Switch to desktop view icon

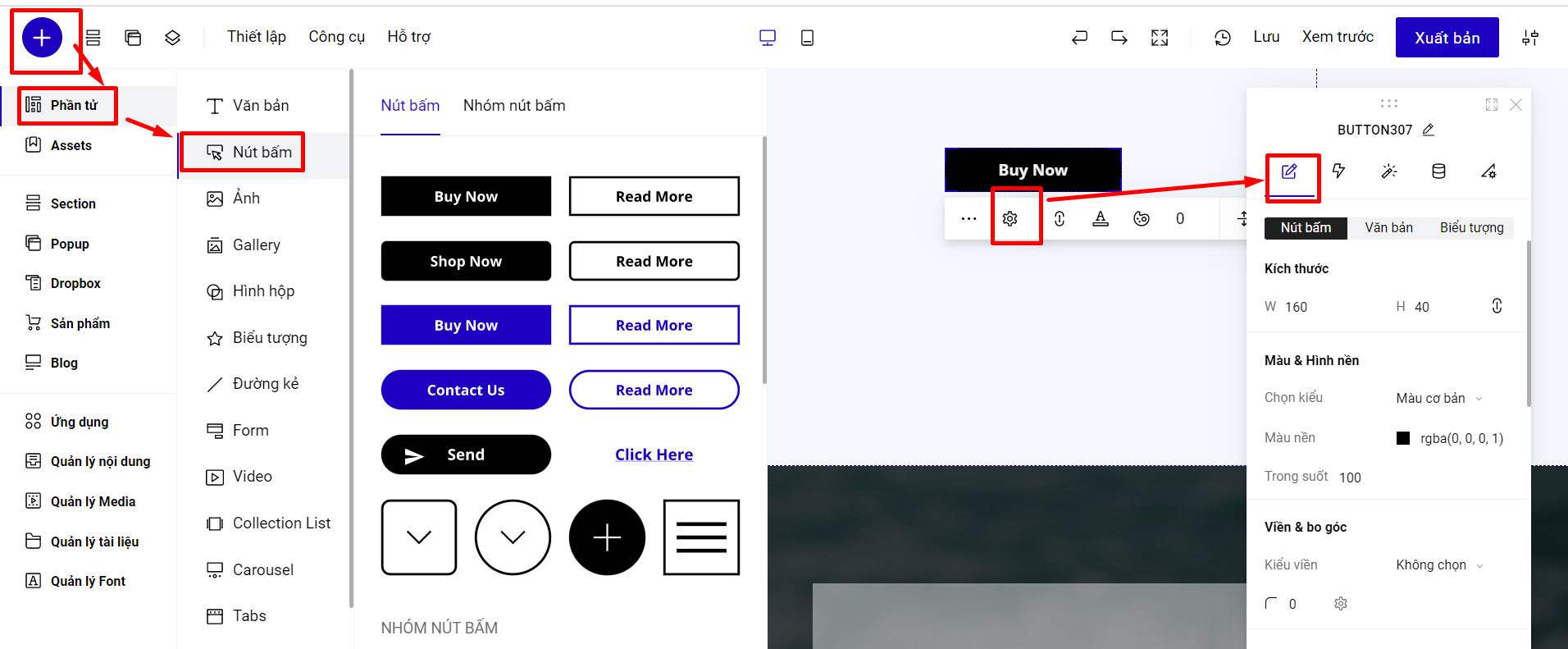(x=767, y=38)
